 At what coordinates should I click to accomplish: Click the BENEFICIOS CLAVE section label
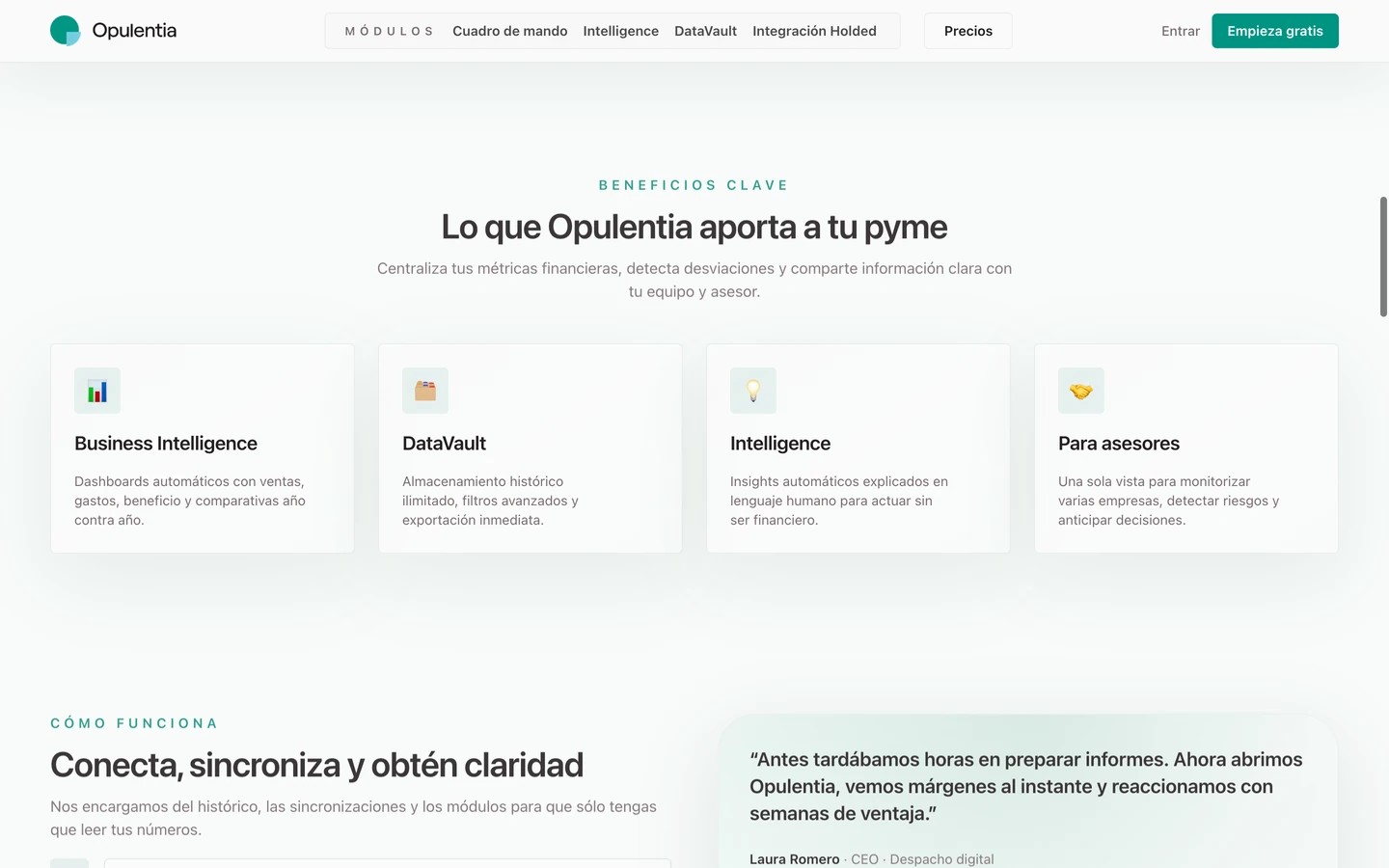694,185
